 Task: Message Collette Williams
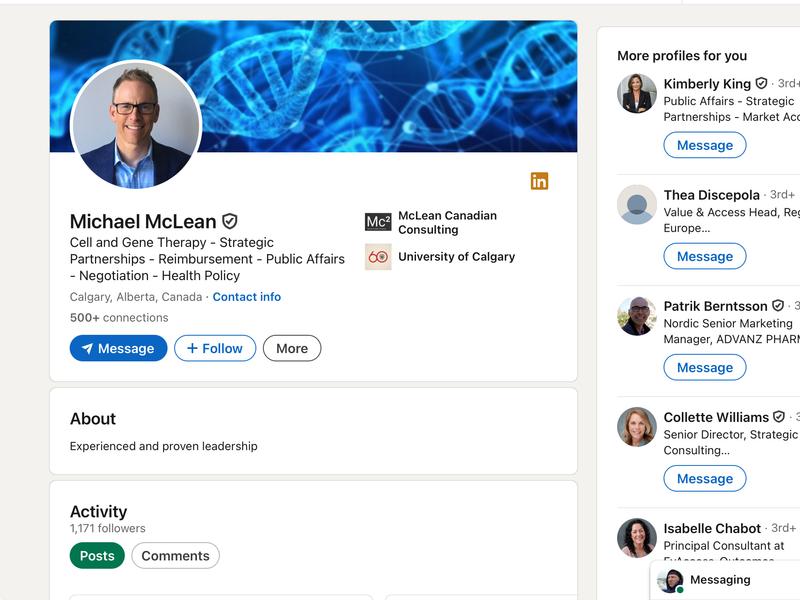coord(705,479)
